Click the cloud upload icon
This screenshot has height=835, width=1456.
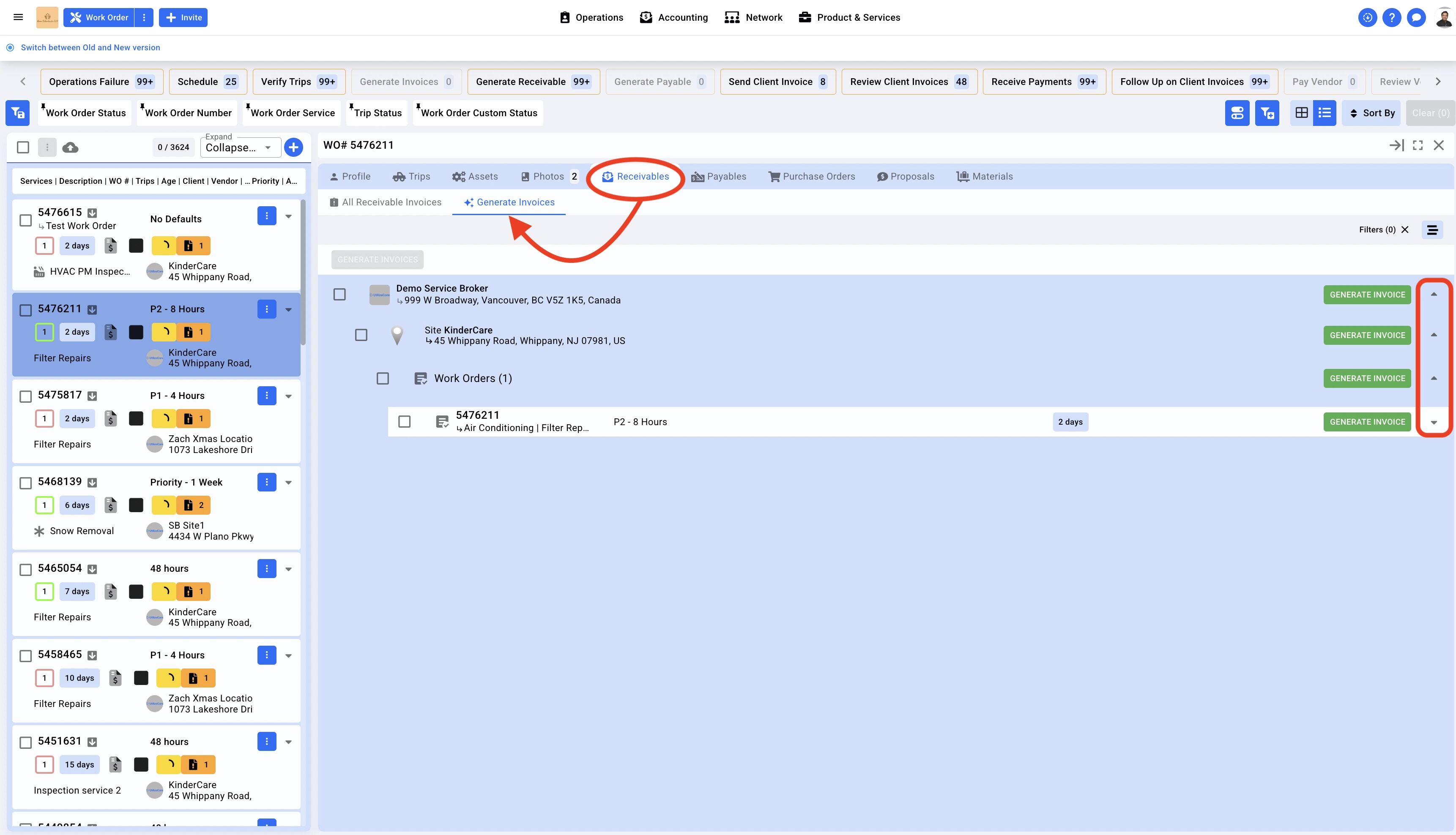(70, 147)
